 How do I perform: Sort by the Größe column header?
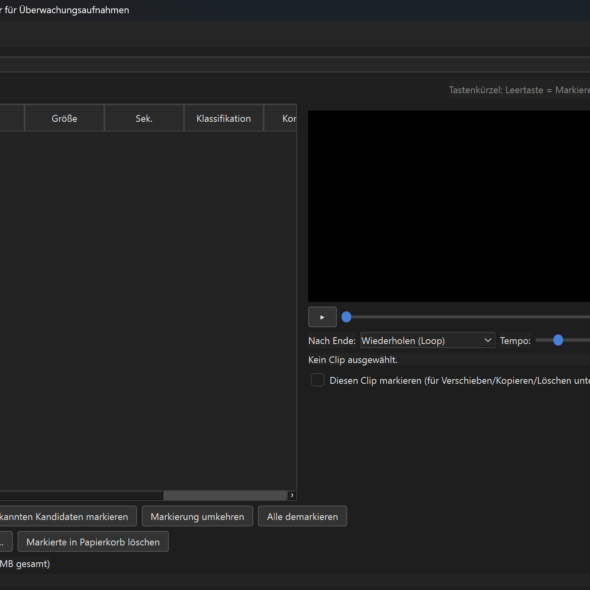[x=64, y=119]
